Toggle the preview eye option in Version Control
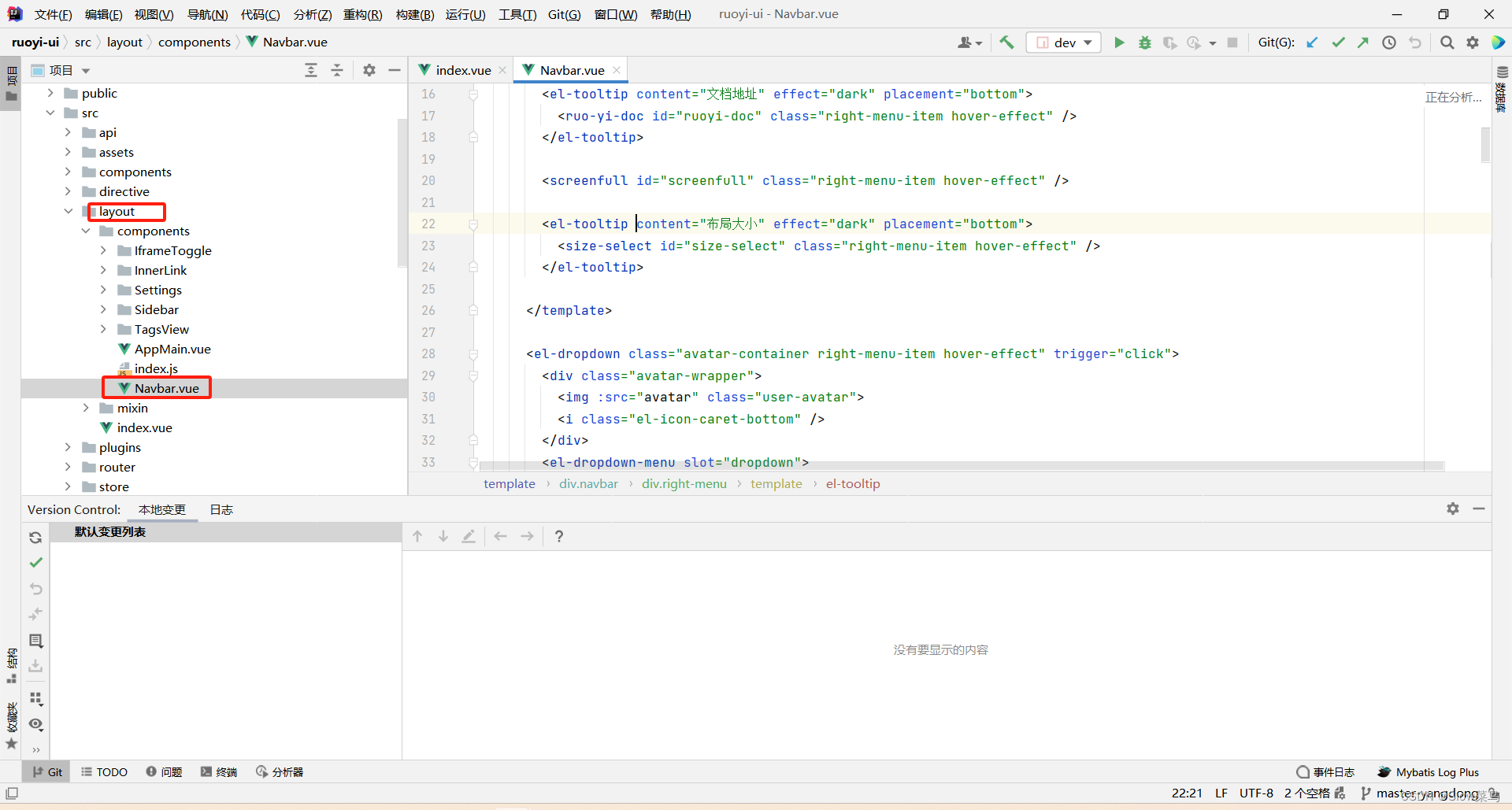The width and height of the screenshot is (1512, 810). pos(35,724)
